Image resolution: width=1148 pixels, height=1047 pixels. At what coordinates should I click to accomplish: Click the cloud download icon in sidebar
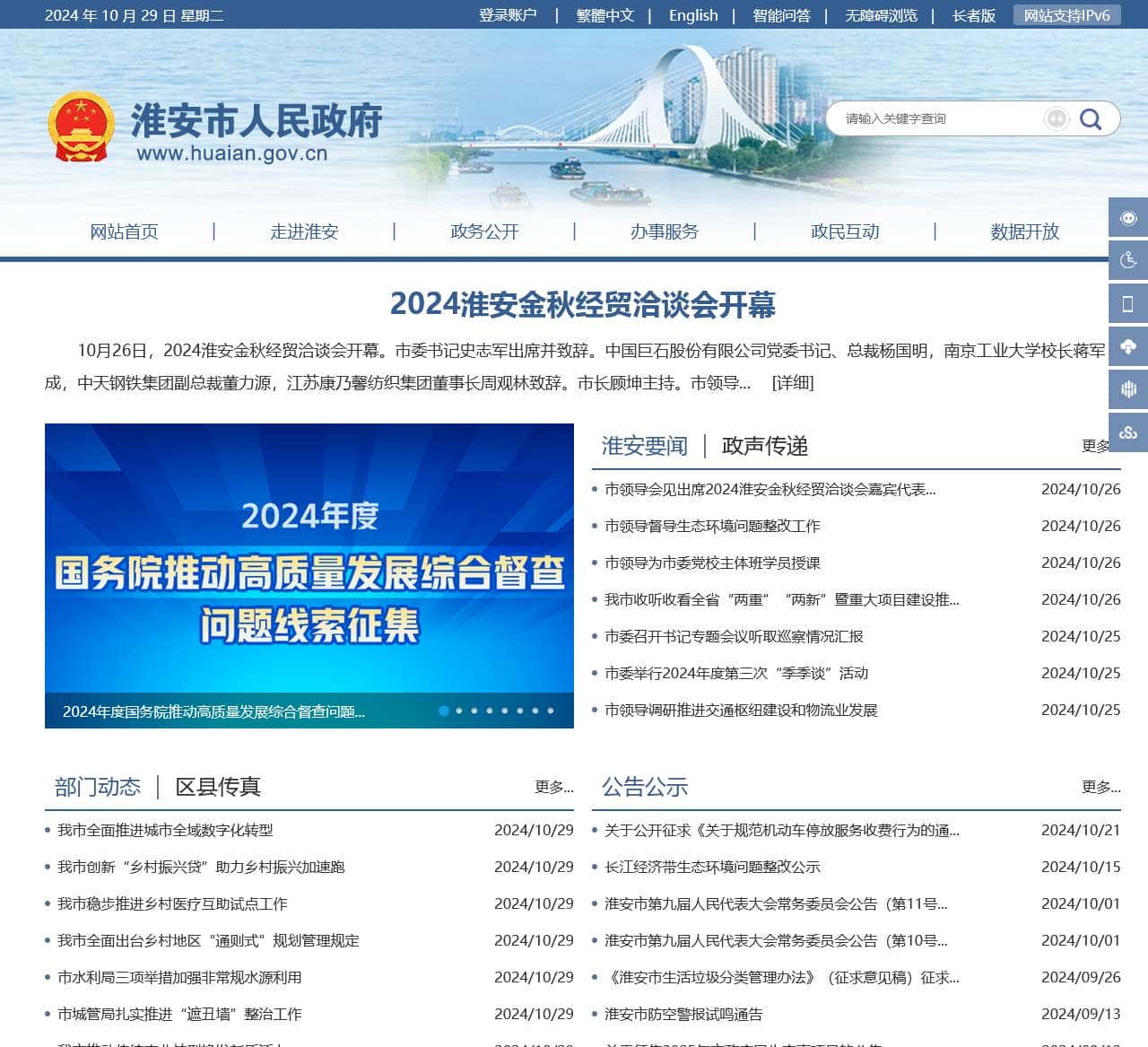(x=1127, y=347)
